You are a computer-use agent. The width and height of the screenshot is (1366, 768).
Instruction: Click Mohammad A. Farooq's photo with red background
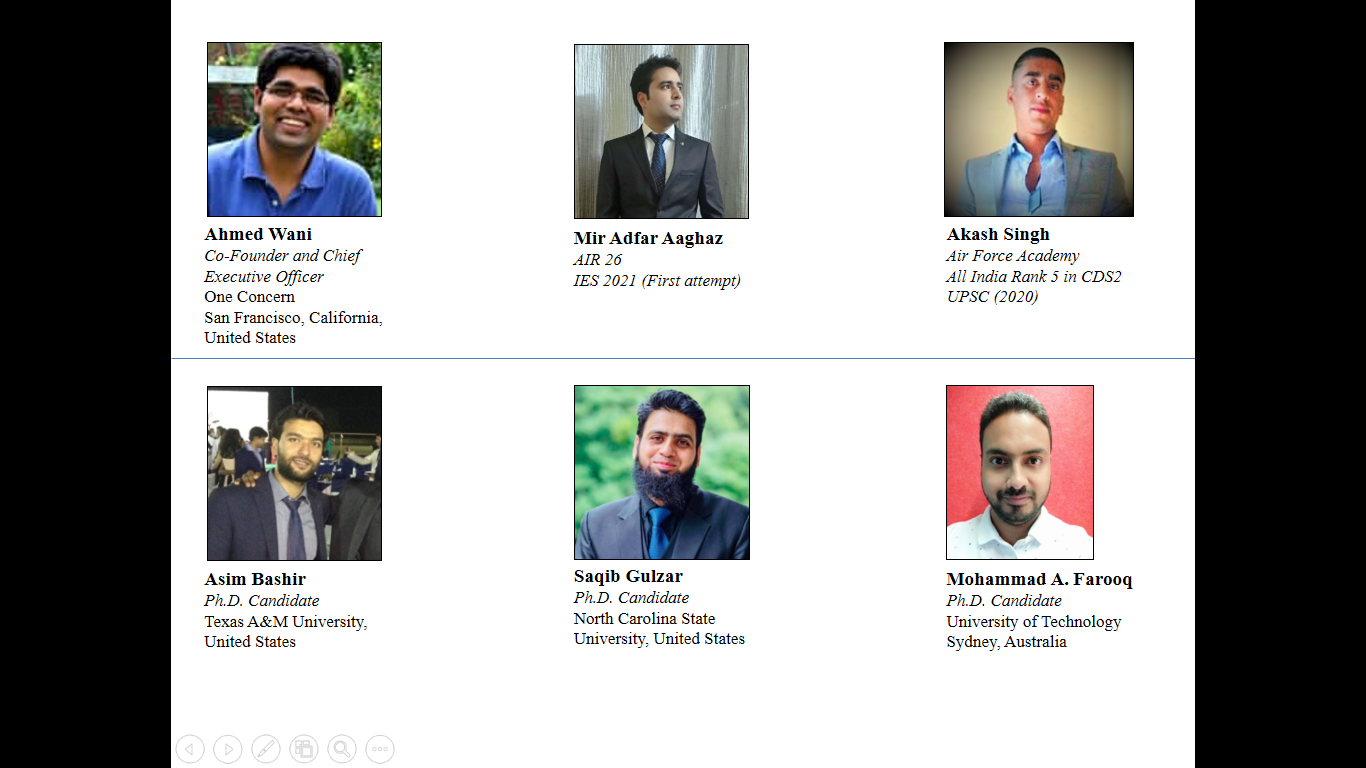point(1020,472)
